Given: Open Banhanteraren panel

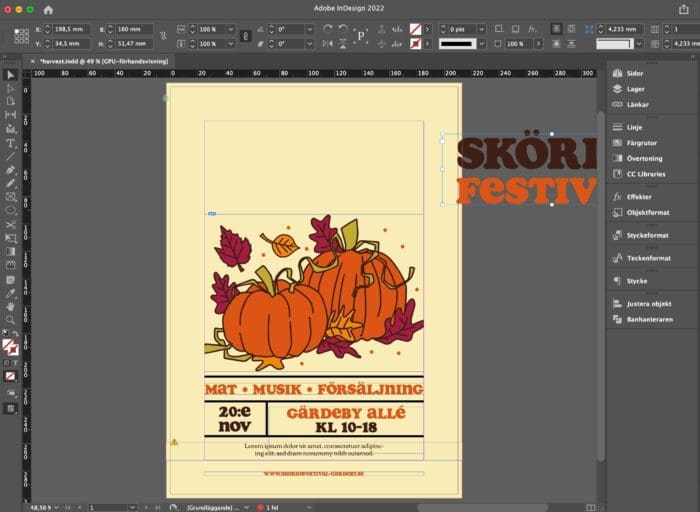Looking at the screenshot, I should pos(650,319).
